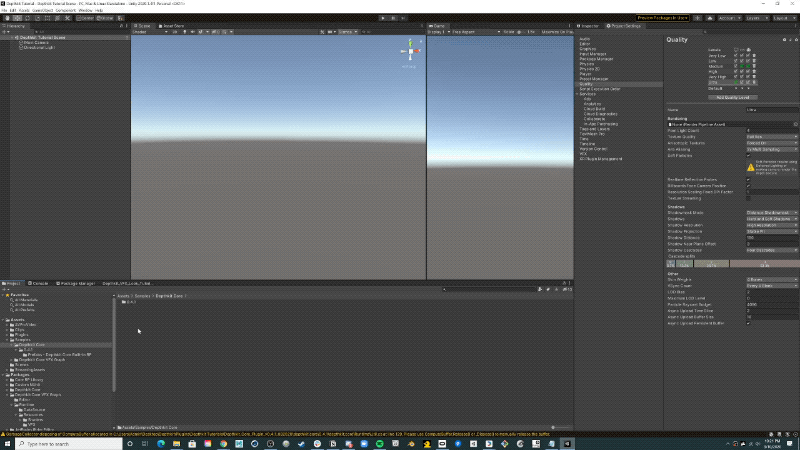Viewport: 800px width, 450px height.
Task: Toggle Realtime Reflection Probes checkbox
Action: tap(750, 179)
